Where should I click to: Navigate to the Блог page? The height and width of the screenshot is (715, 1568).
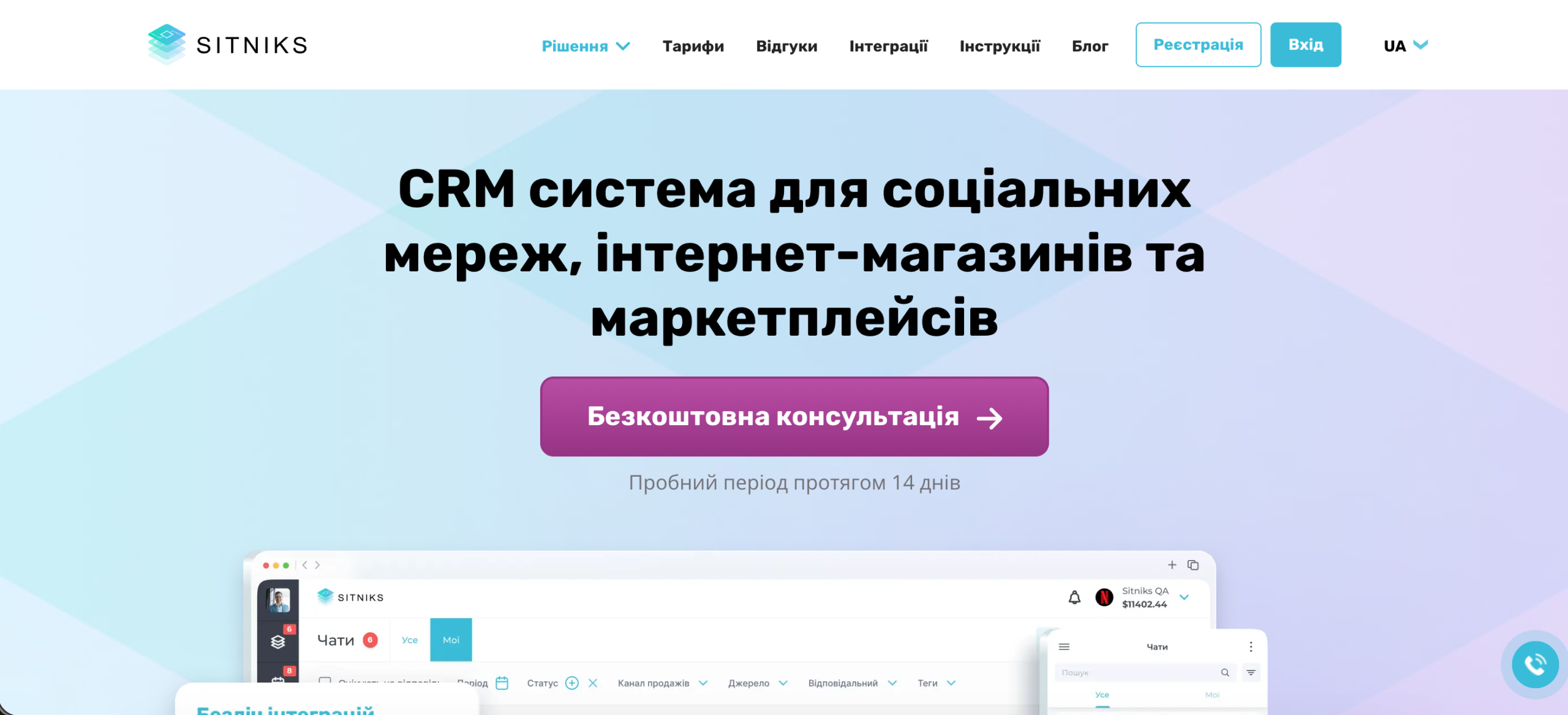click(x=1090, y=46)
